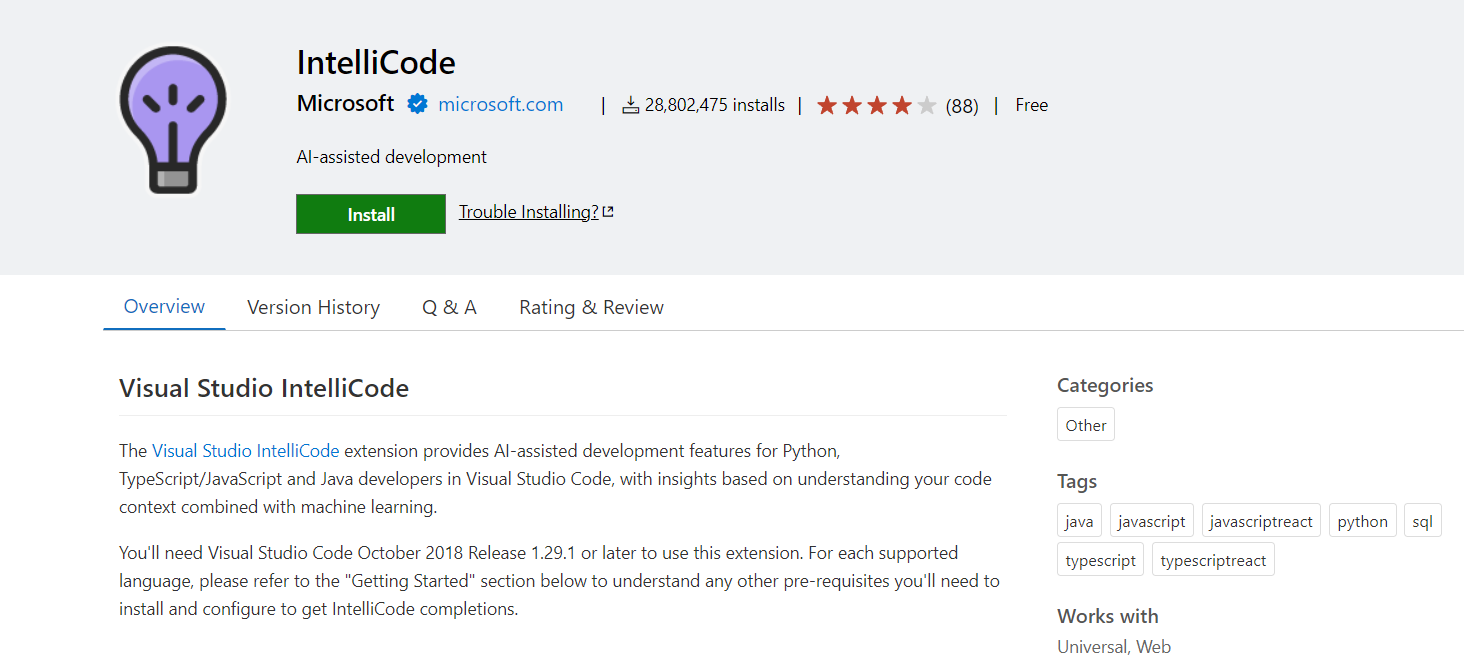Follow the Visual Studio IntelliCode text link
1464x671 pixels.
245,451
